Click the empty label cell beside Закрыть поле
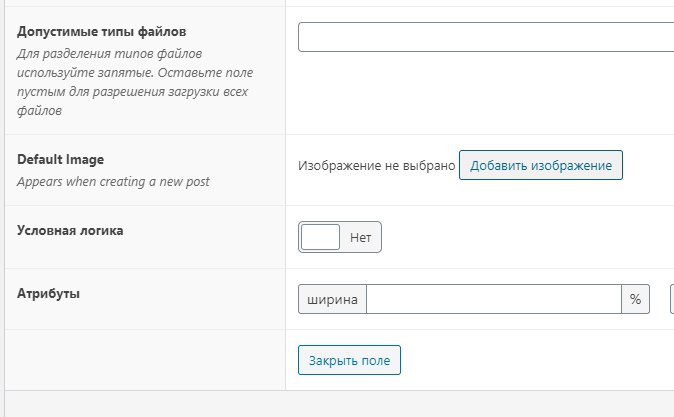 pos(145,360)
